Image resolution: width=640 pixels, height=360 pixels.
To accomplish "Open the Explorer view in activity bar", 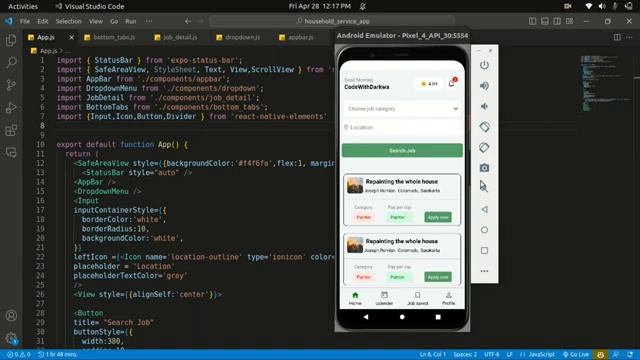I will tap(11, 40).
